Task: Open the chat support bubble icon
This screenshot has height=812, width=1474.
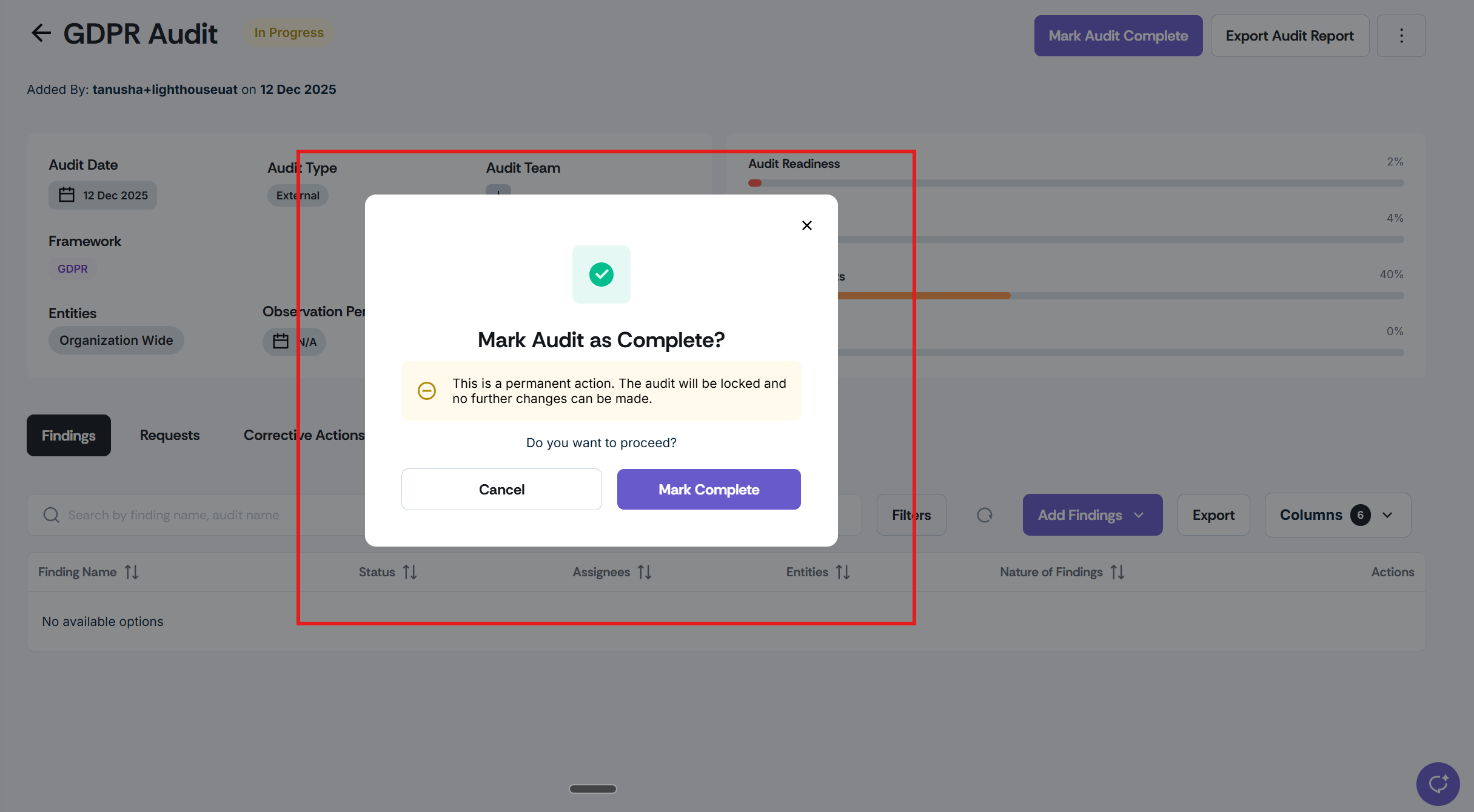Action: click(x=1437, y=784)
